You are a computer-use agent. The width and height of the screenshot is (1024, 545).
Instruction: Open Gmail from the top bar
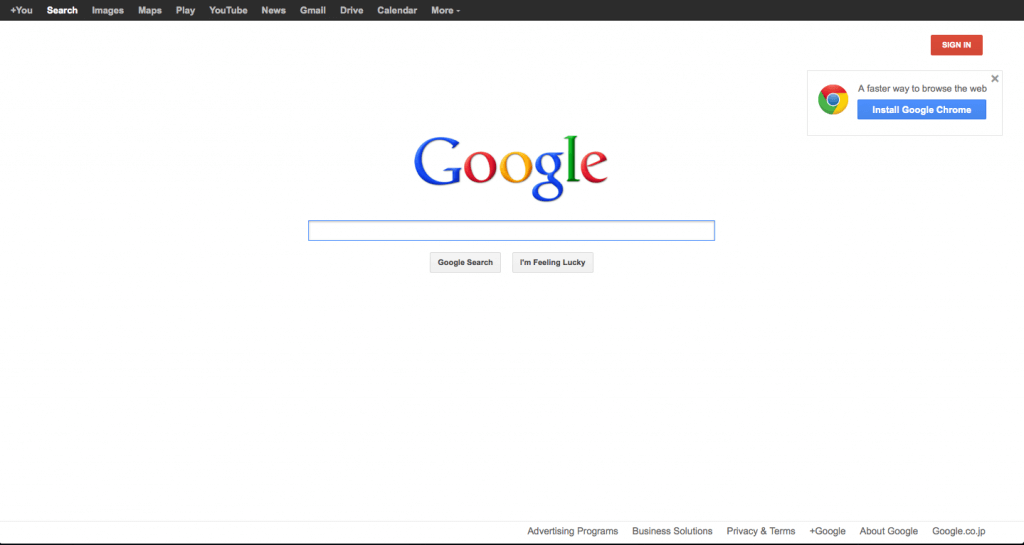click(313, 10)
